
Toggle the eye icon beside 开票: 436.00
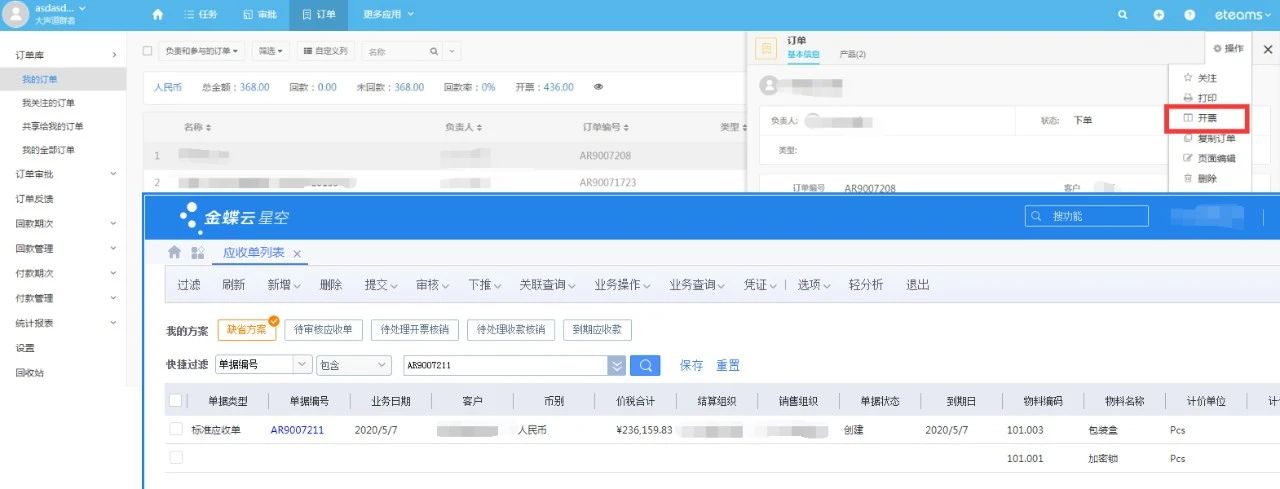598,87
